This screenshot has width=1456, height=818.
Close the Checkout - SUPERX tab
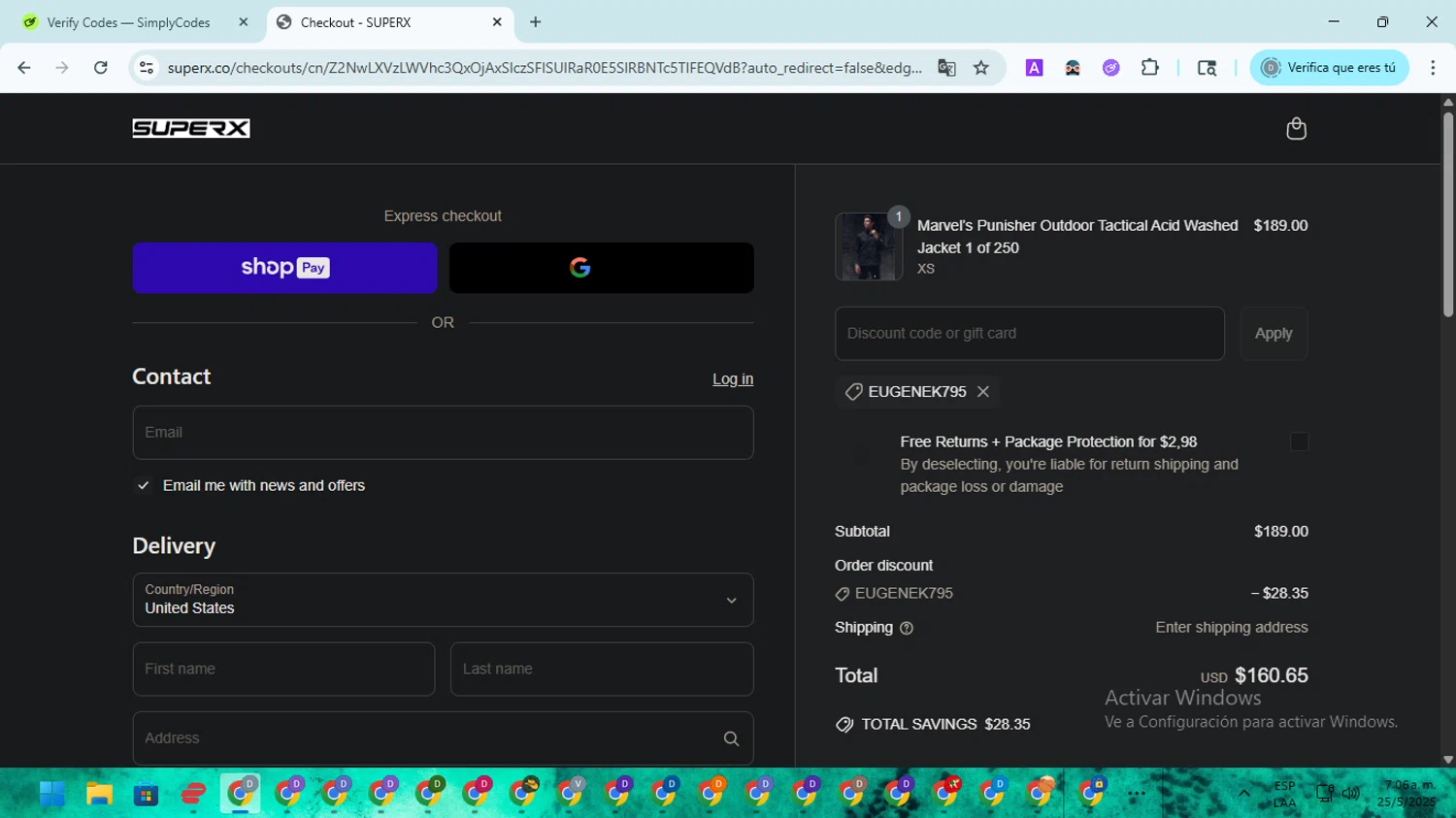497,22
